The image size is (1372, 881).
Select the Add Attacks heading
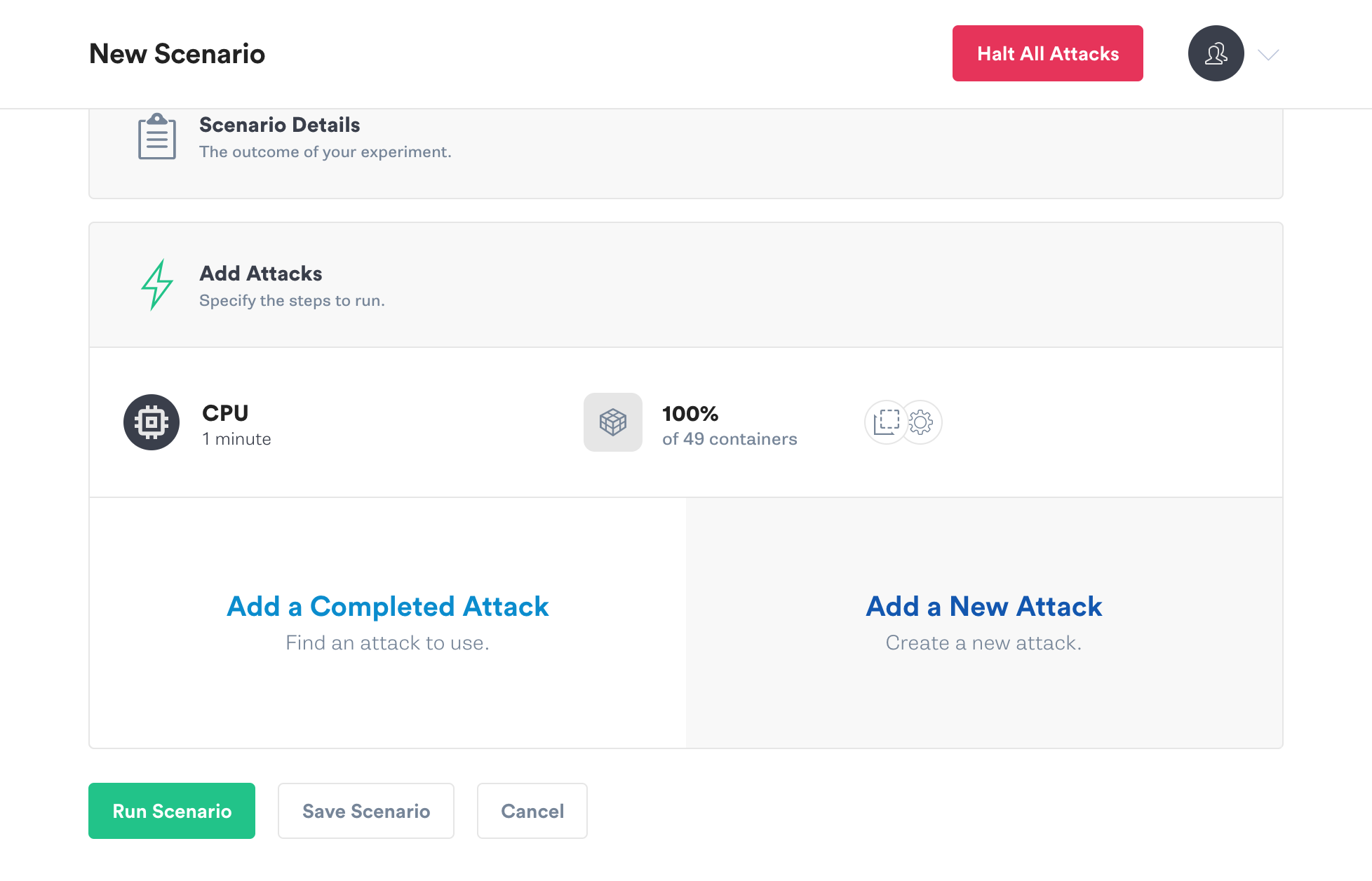pyautogui.click(x=261, y=274)
